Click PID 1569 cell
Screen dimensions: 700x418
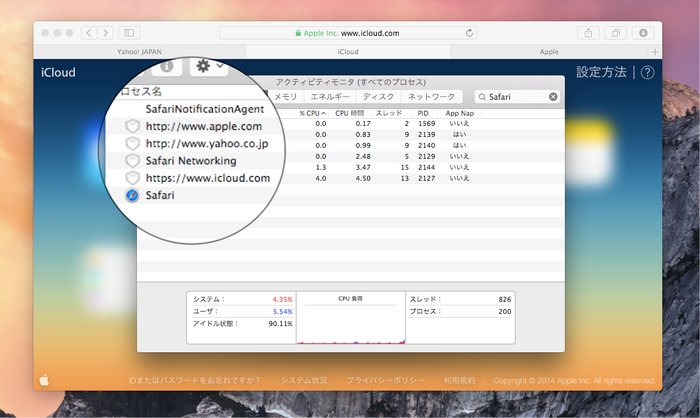pyautogui.click(x=426, y=123)
